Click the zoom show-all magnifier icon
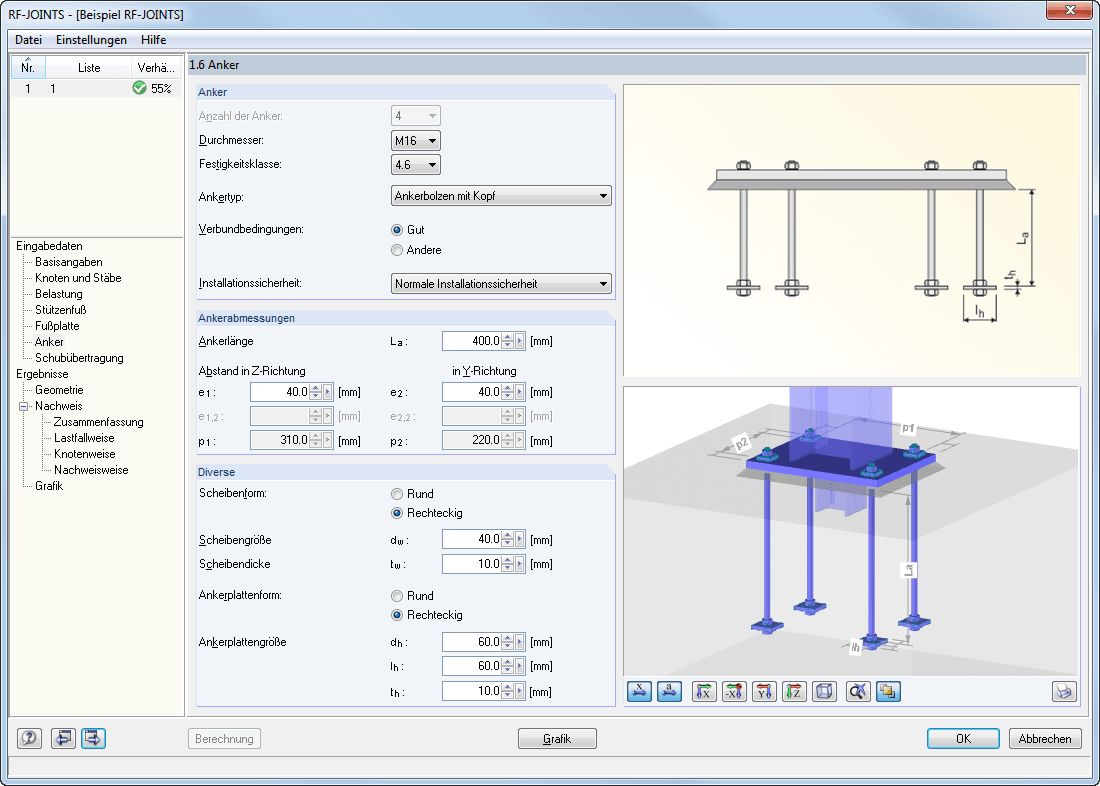Screen dimensions: 1100x786 pos(858,692)
